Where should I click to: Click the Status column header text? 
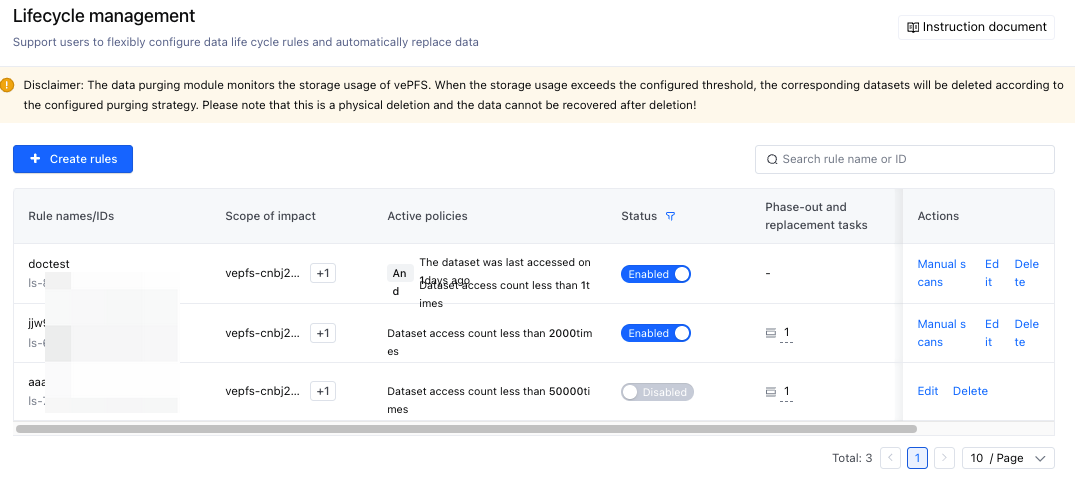(x=639, y=216)
